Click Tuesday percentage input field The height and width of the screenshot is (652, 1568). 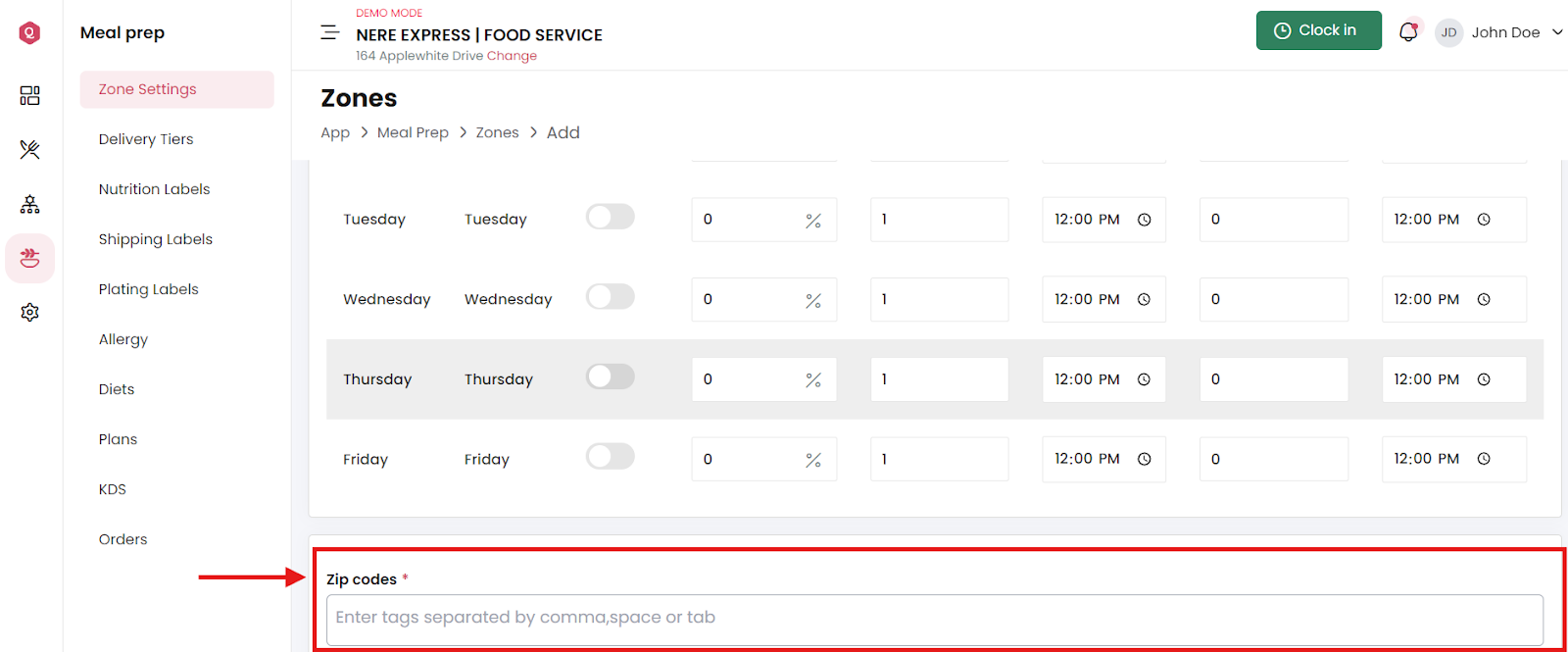coord(763,220)
